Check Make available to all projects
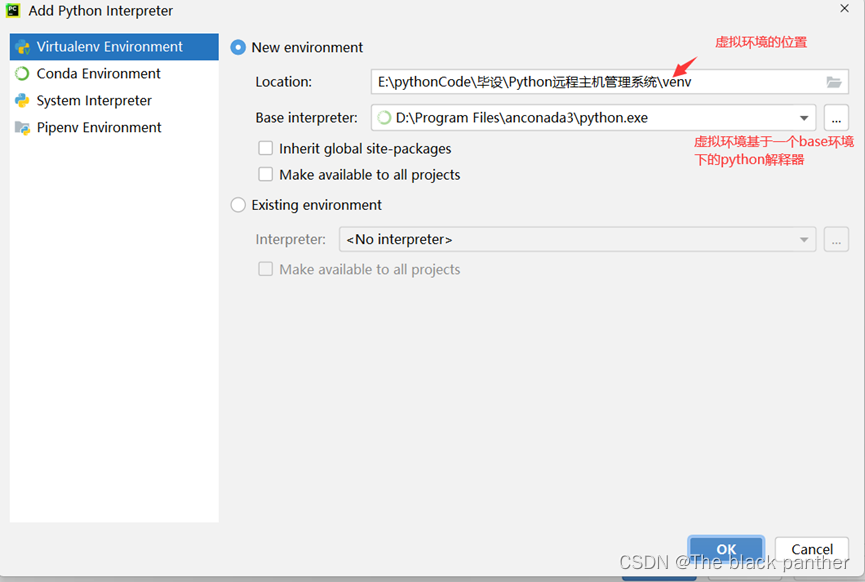 point(265,174)
